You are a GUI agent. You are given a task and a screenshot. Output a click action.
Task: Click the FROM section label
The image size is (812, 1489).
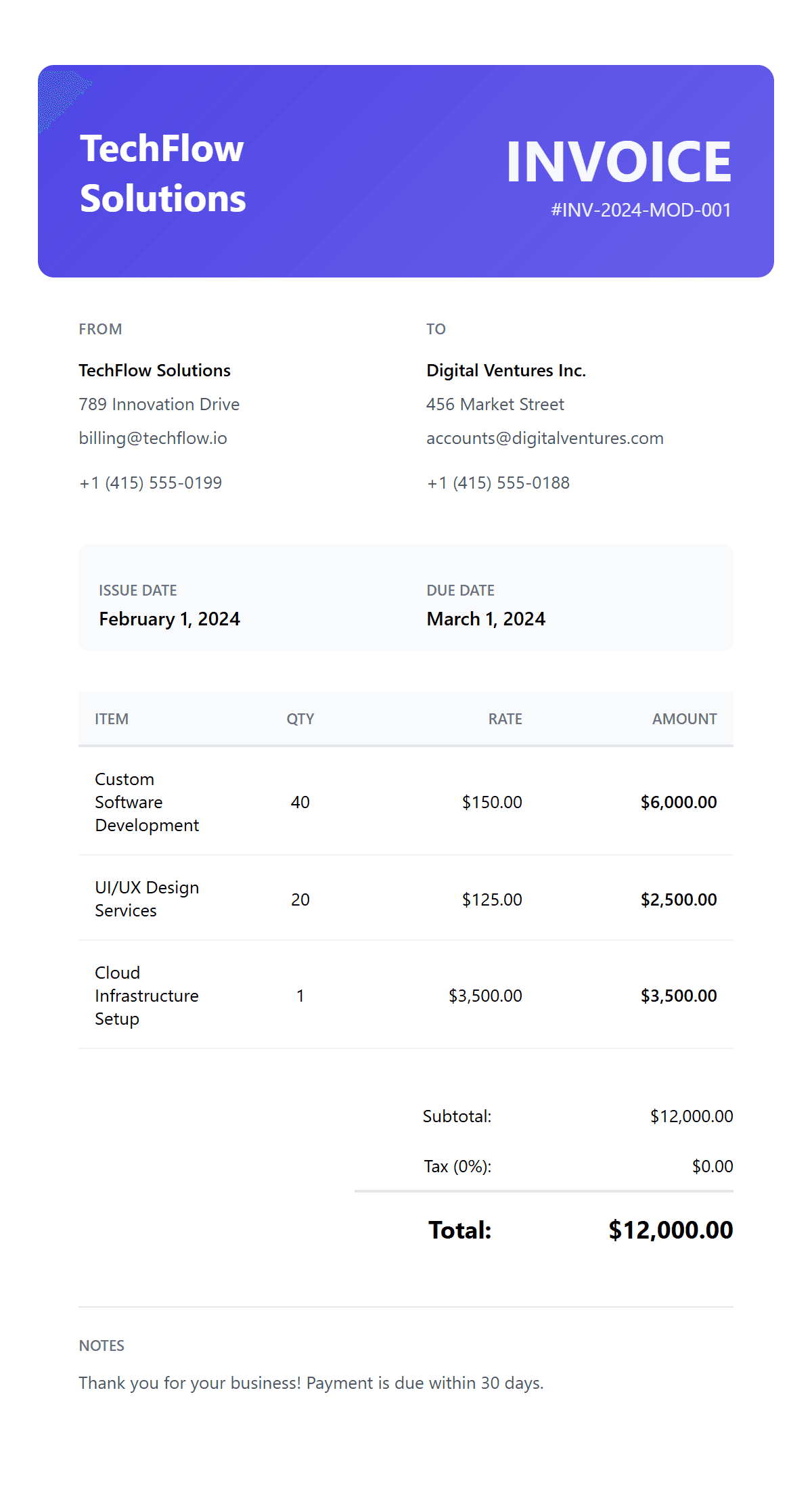(100, 329)
